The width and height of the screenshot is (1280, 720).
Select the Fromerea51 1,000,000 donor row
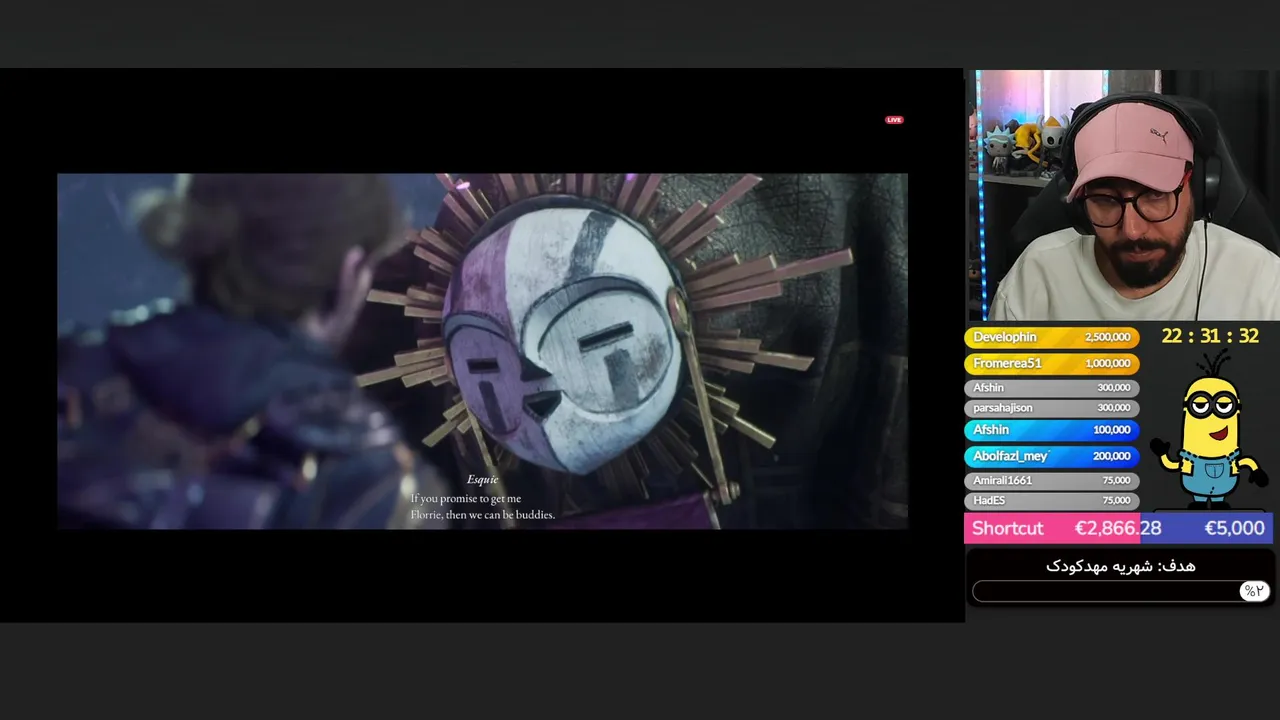(1051, 364)
